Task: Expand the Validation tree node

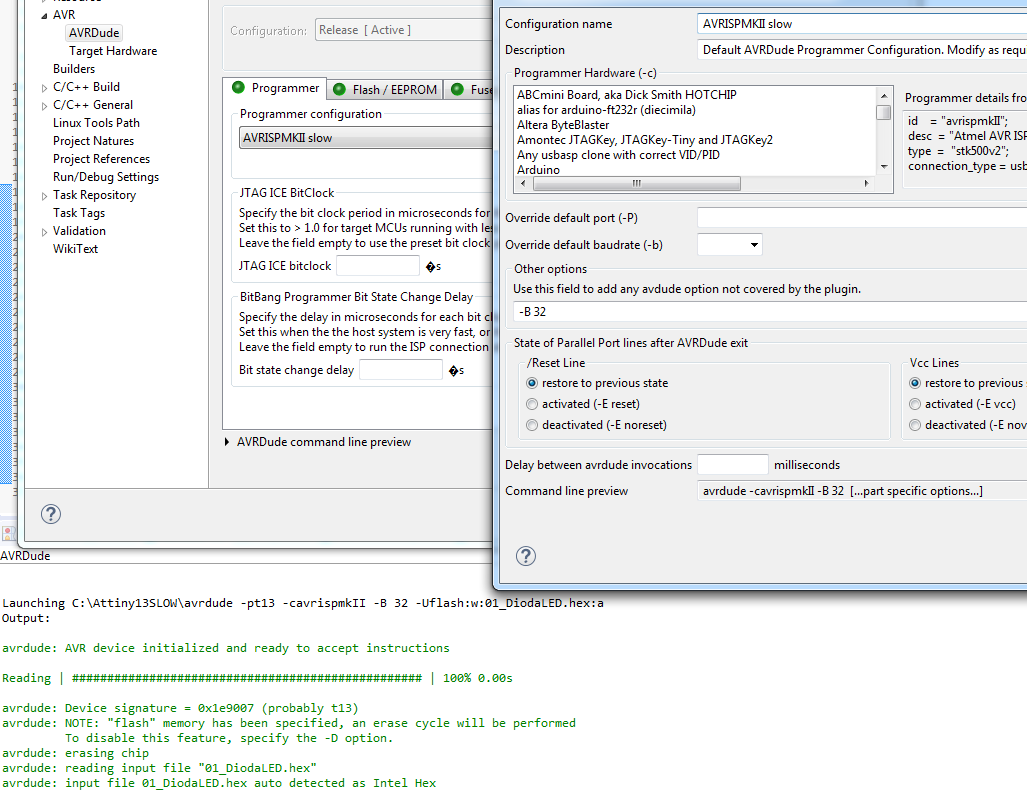Action: pos(44,232)
